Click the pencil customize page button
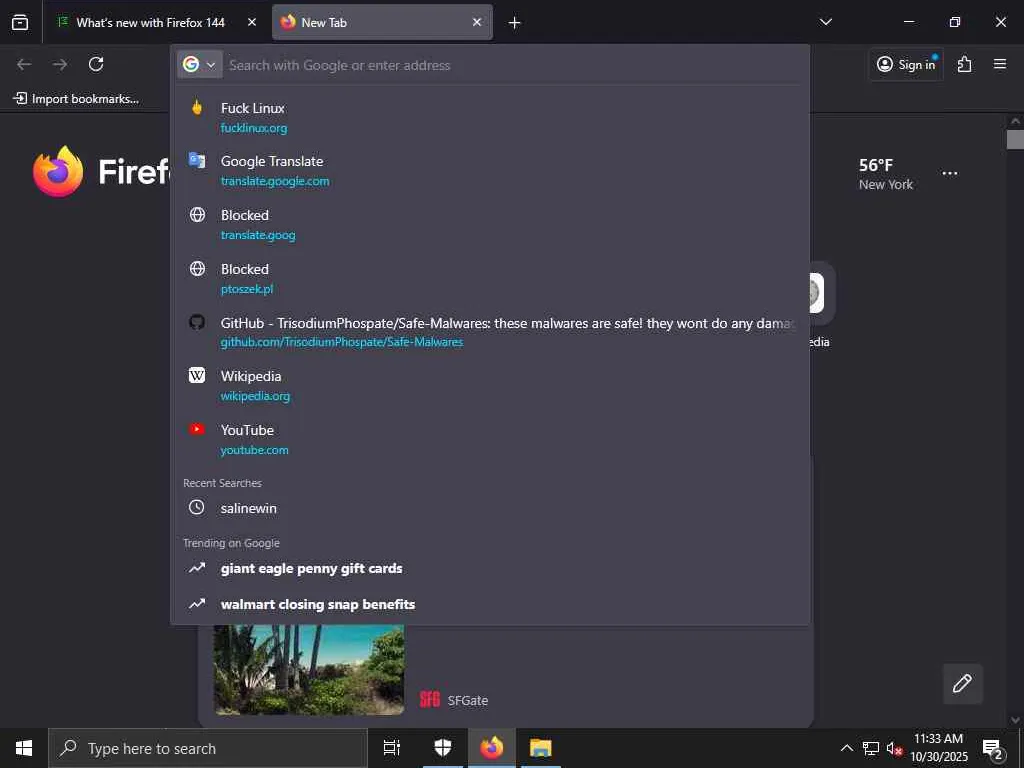 click(x=963, y=684)
